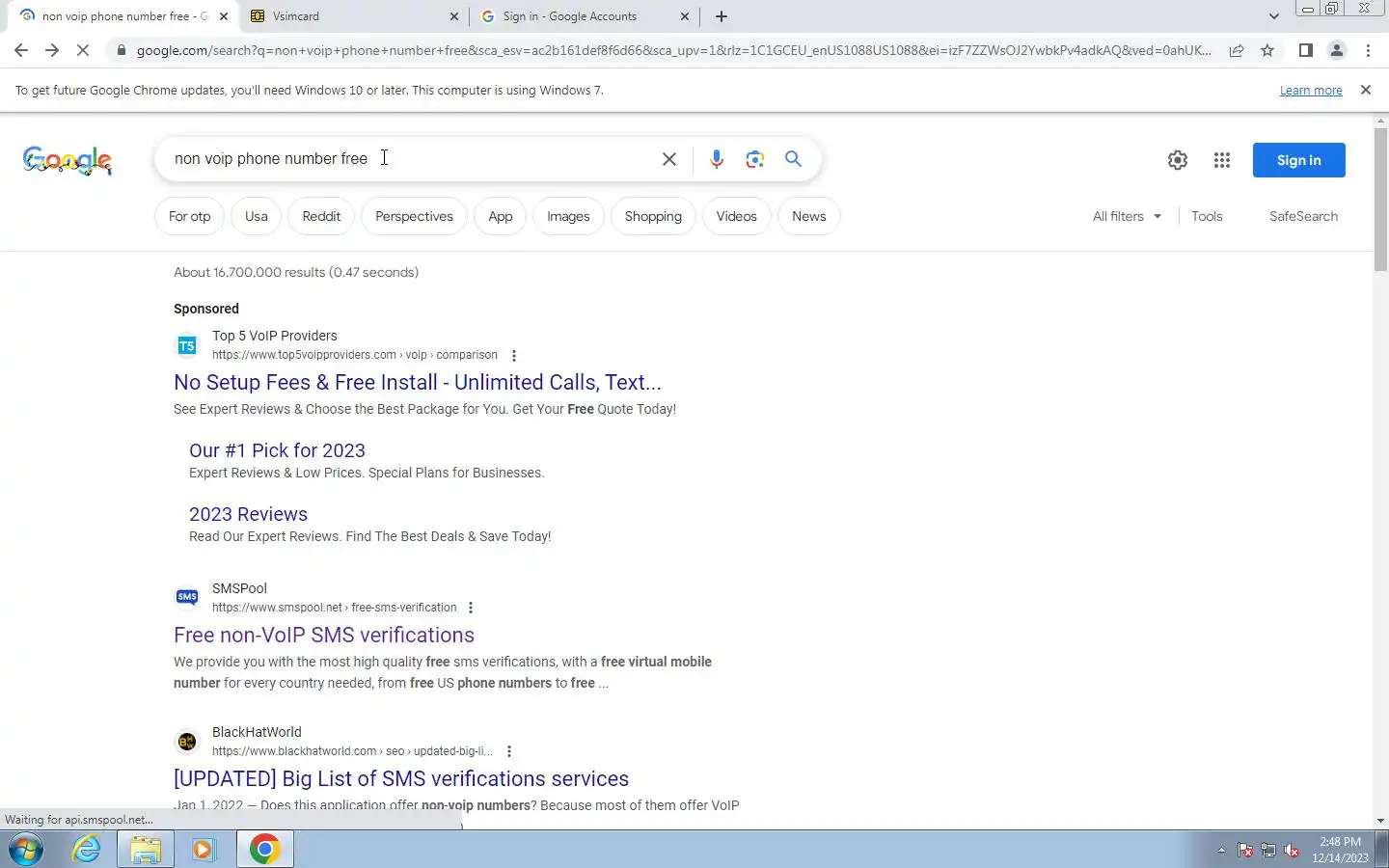1389x868 pixels.
Task: Open the search Tools options
Action: click(x=1207, y=216)
